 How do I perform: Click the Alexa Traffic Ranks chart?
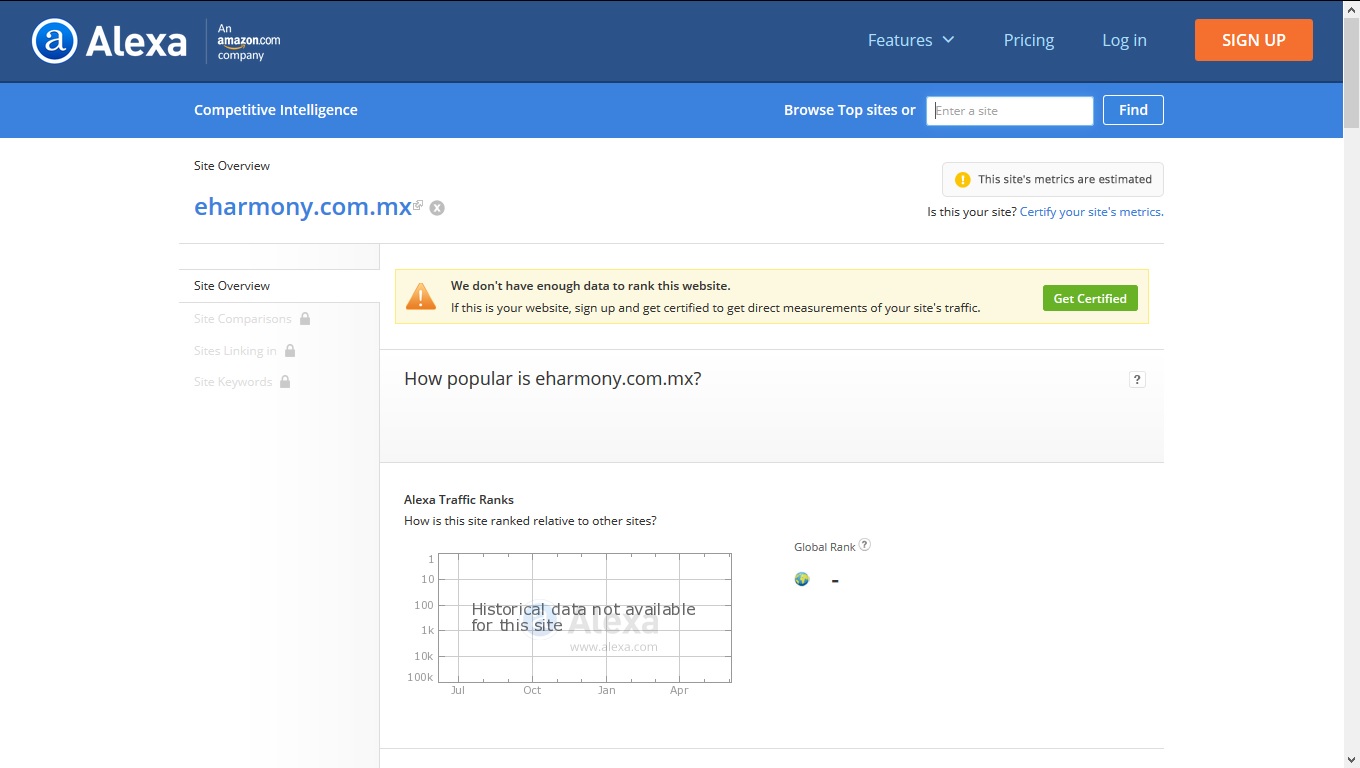(x=585, y=618)
